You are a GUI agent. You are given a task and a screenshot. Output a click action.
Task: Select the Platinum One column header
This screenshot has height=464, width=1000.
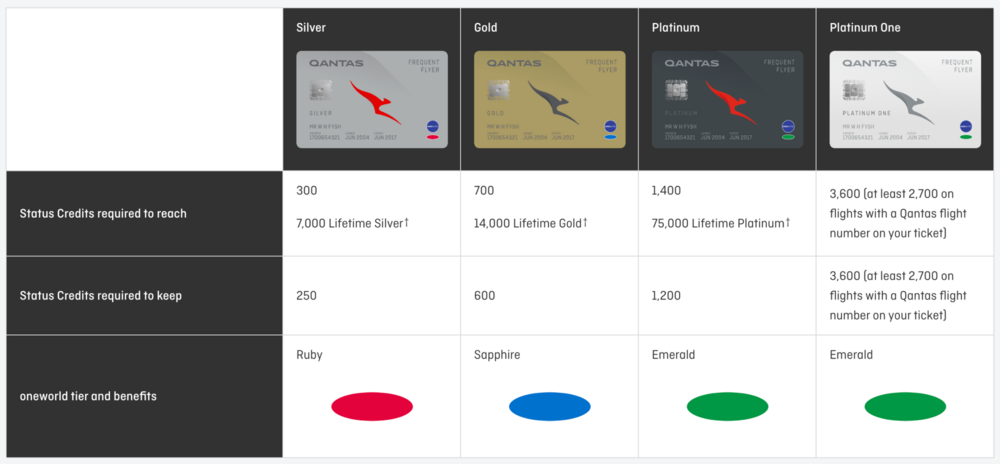pyautogui.click(x=865, y=28)
